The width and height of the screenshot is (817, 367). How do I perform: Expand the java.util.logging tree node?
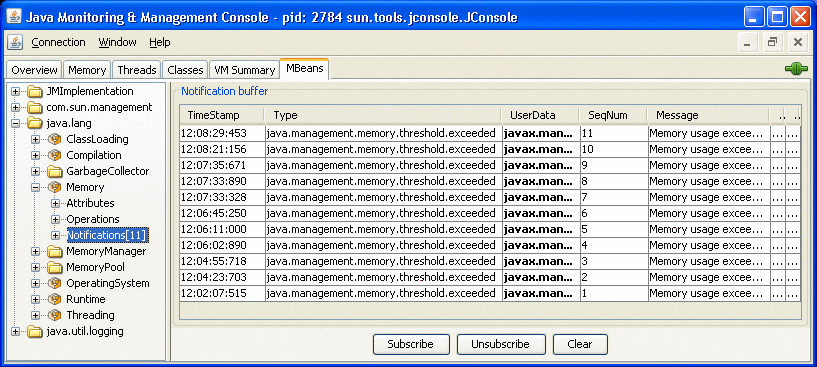pos(15,332)
